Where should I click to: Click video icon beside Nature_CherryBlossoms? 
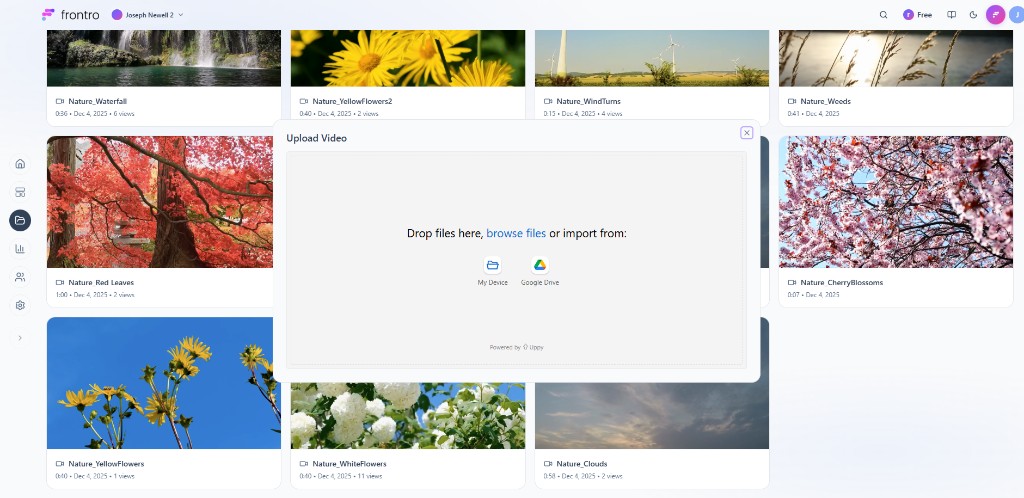click(792, 283)
